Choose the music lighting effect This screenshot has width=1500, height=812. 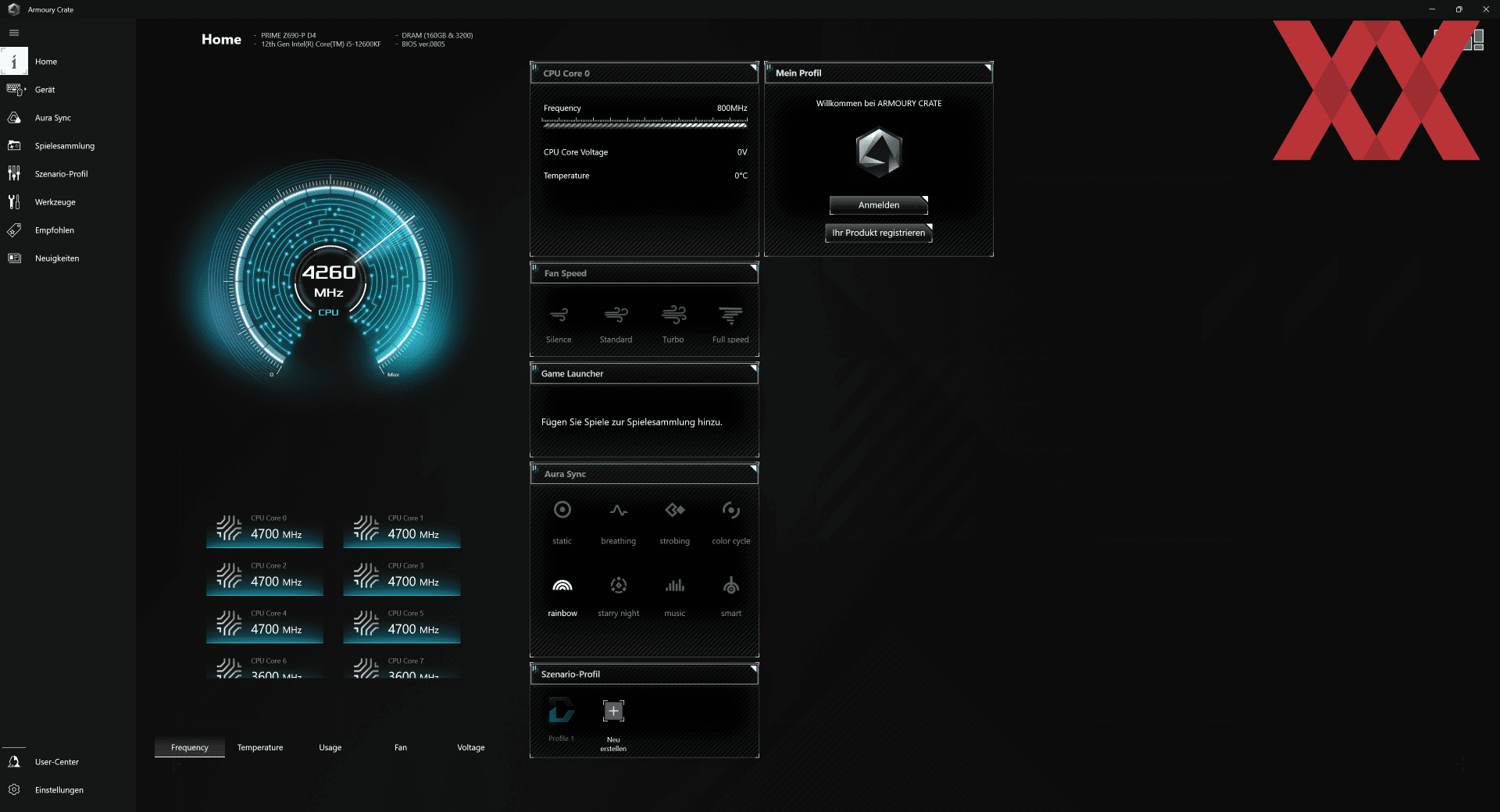[675, 597]
